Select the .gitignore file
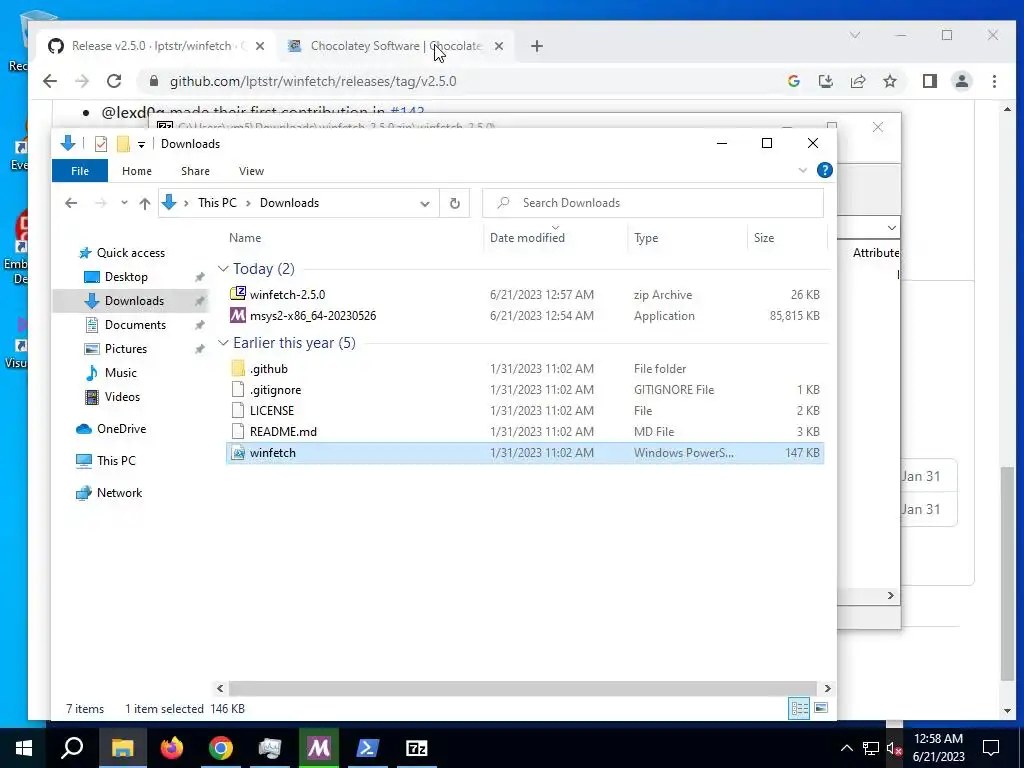 click(x=525, y=390)
